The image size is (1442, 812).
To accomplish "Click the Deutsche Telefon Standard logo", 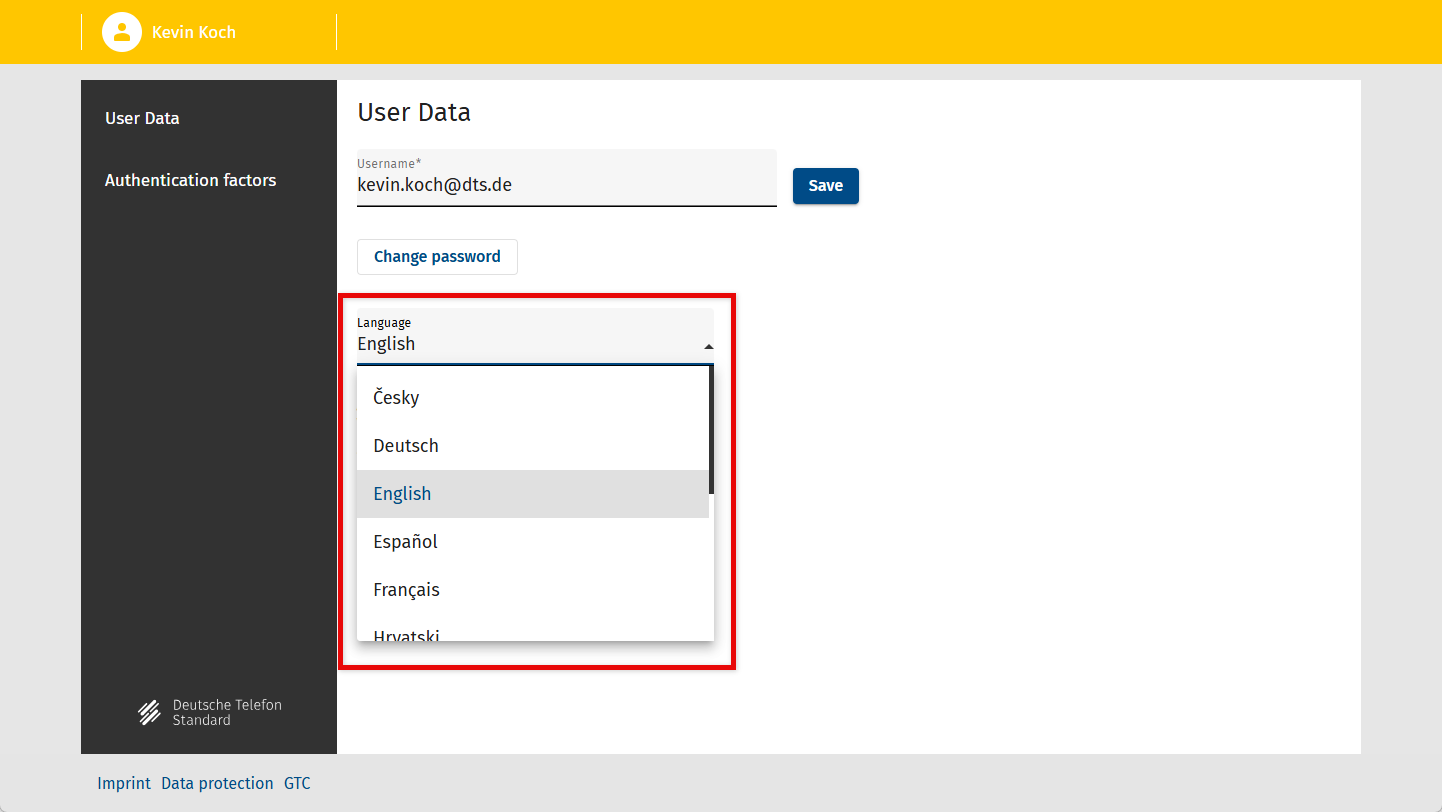I will tap(210, 712).
